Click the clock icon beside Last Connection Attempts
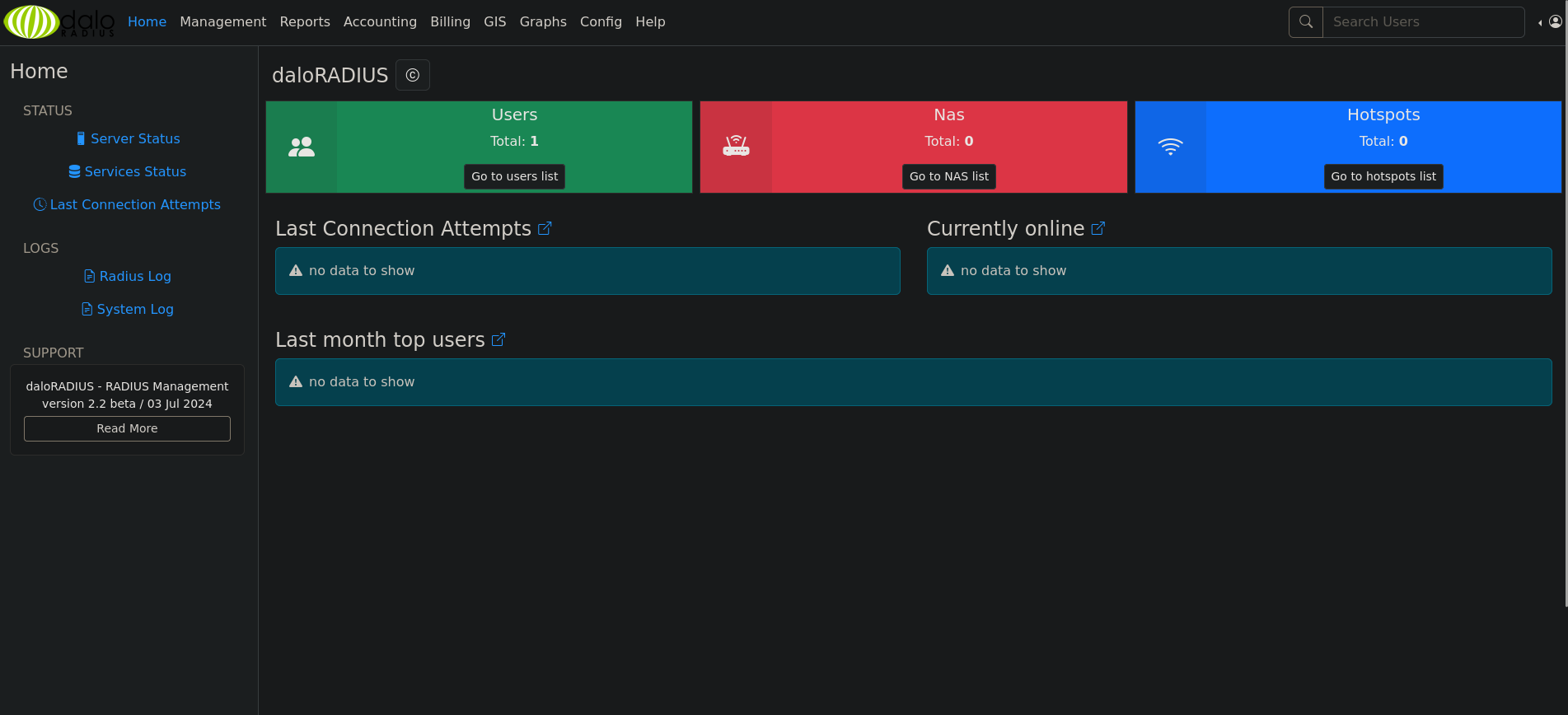1568x715 pixels. pos(40,204)
